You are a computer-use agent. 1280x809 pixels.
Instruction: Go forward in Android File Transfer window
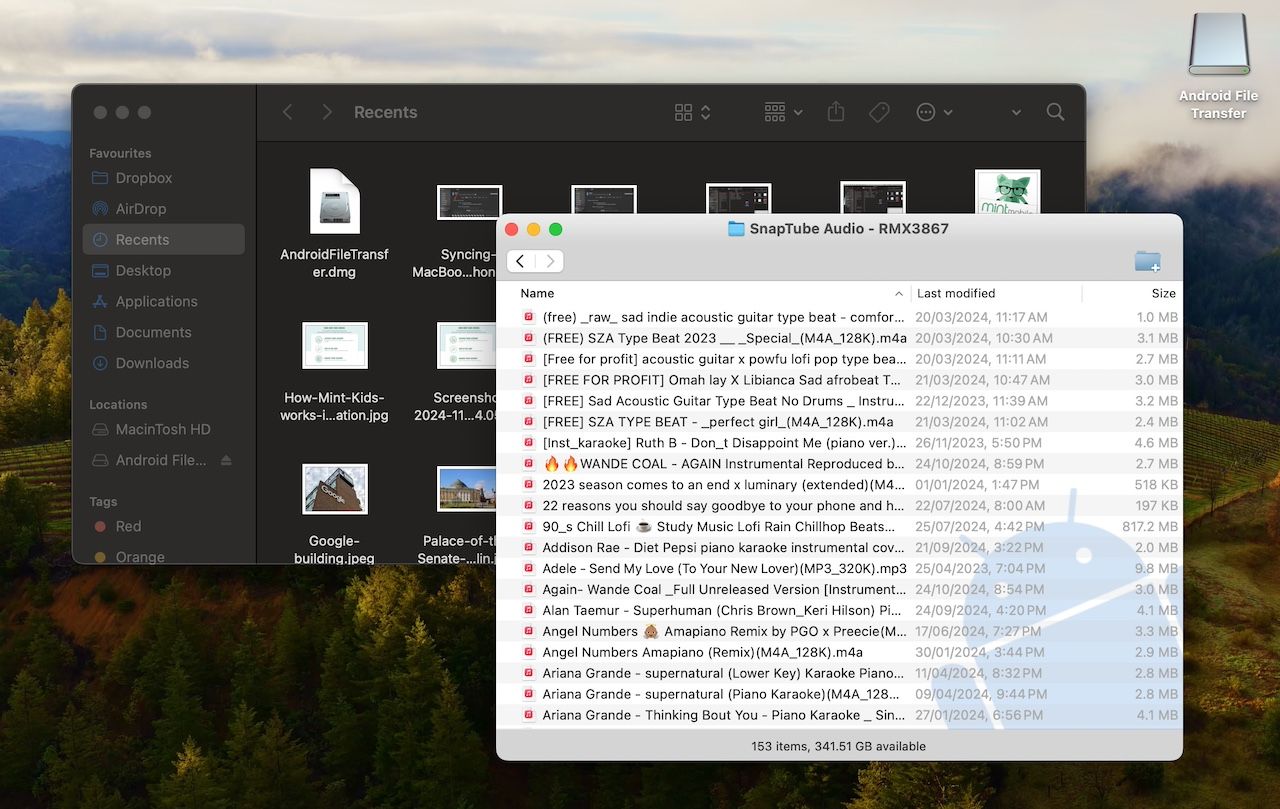click(549, 262)
